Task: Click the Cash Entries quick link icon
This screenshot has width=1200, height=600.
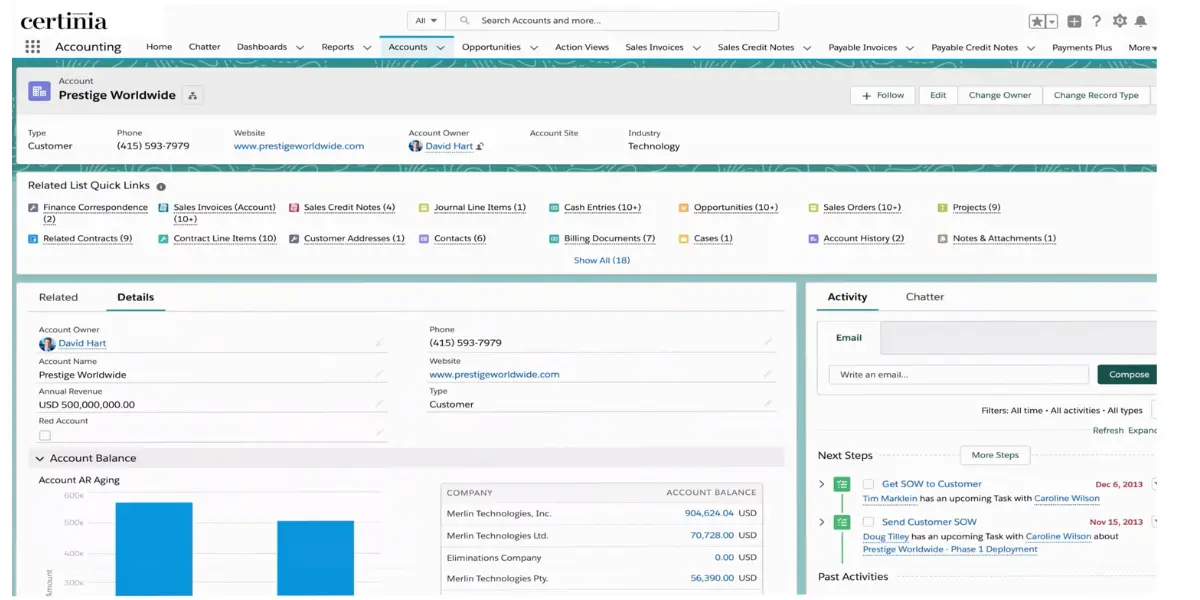Action: [x=554, y=208]
